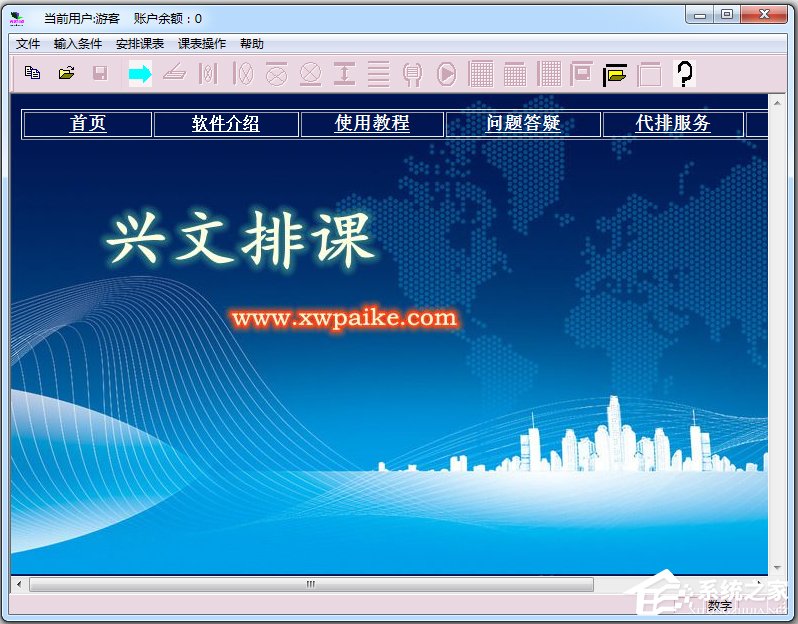Open the 帮助 menu
Screen dimensions: 798x624
[x=252, y=44]
